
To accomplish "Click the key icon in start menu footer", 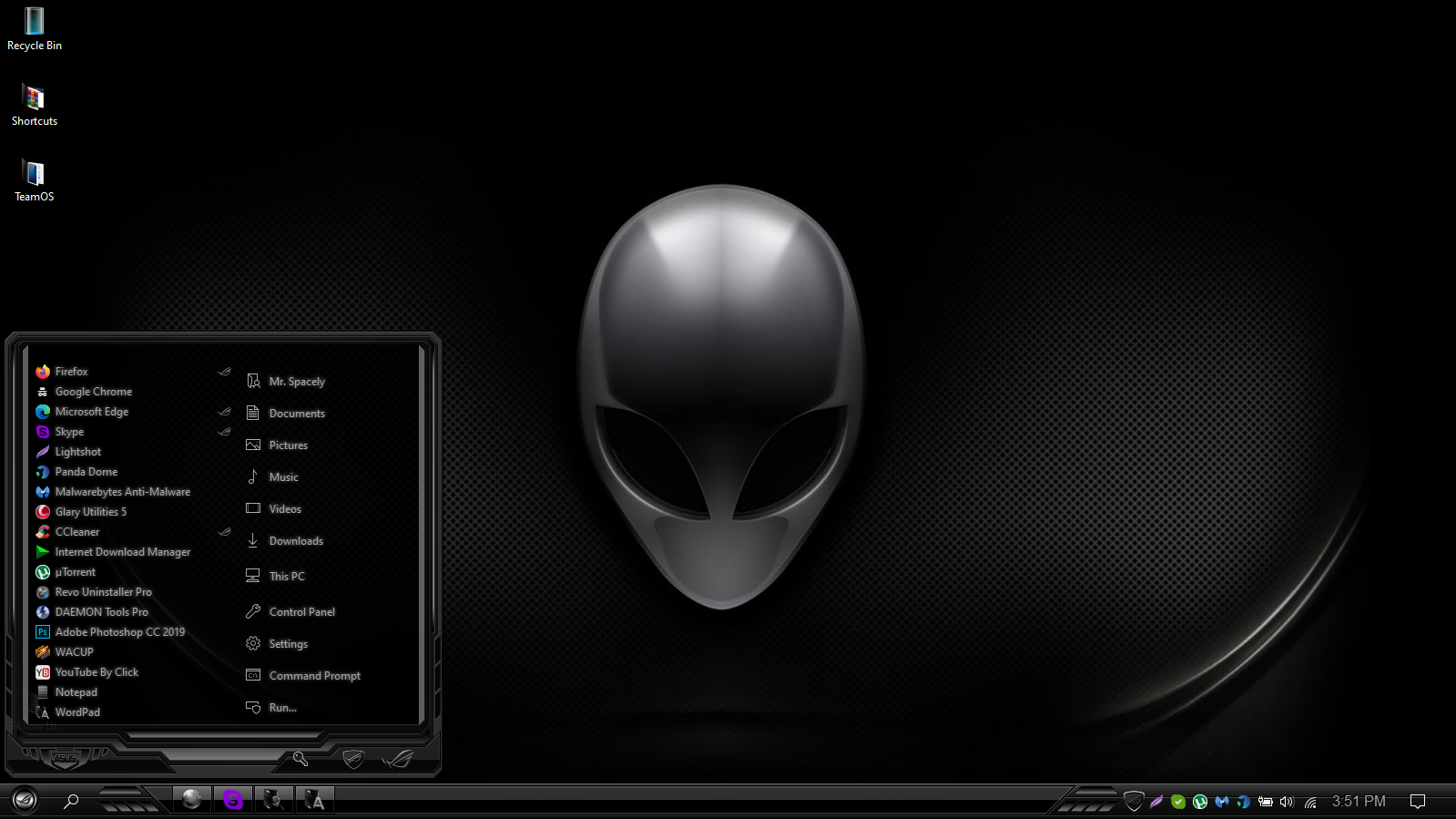I will click(x=300, y=758).
